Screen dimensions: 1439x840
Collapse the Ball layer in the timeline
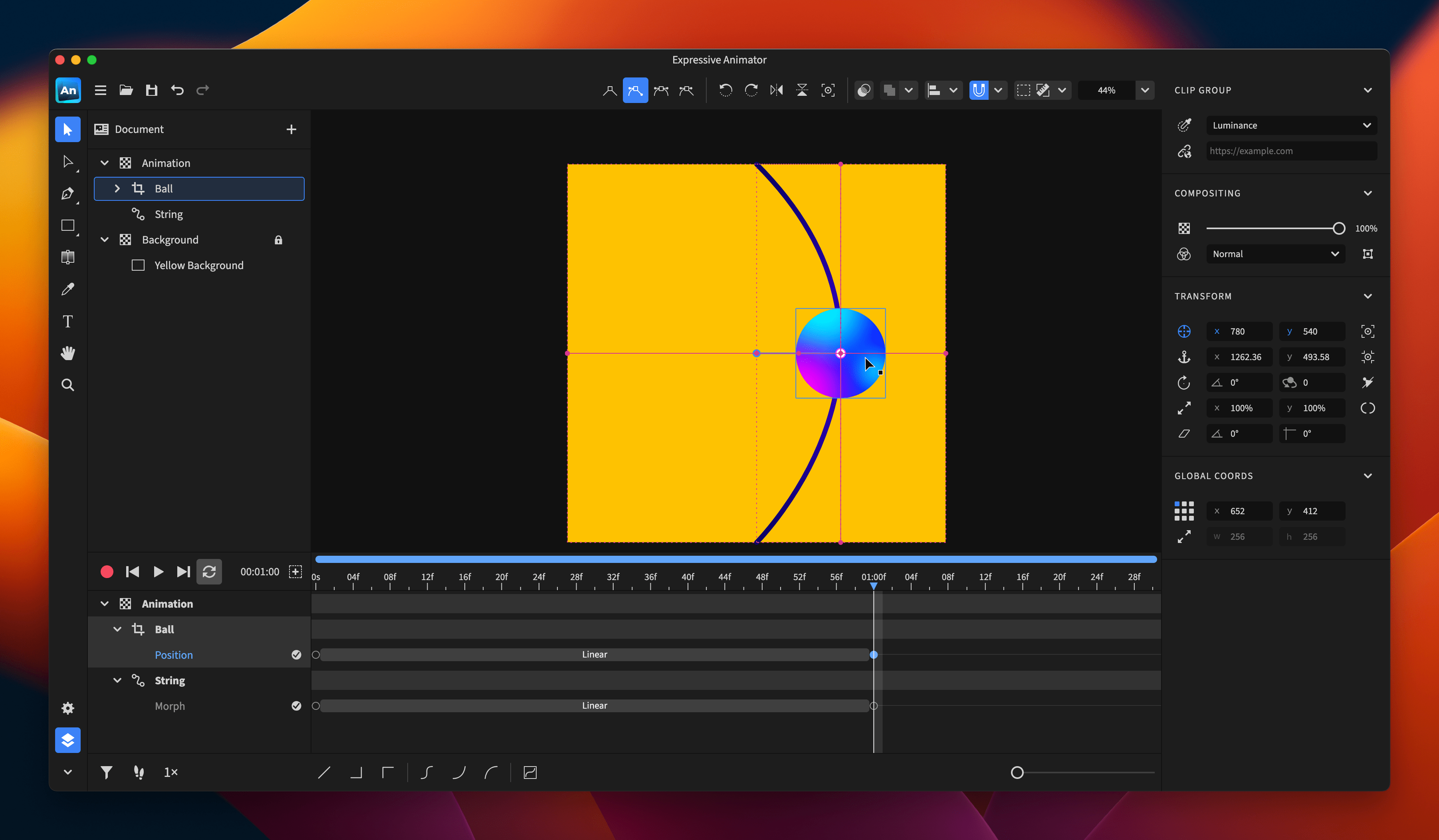tap(118, 629)
